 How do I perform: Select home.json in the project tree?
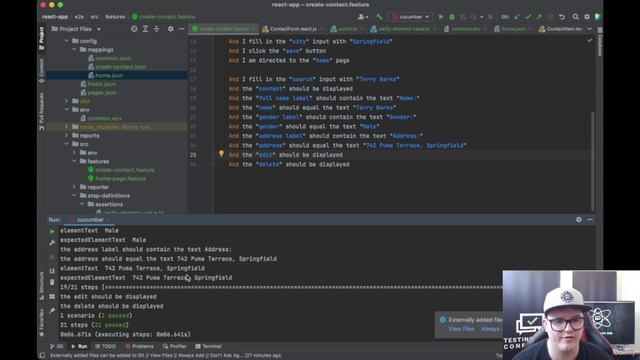point(109,75)
